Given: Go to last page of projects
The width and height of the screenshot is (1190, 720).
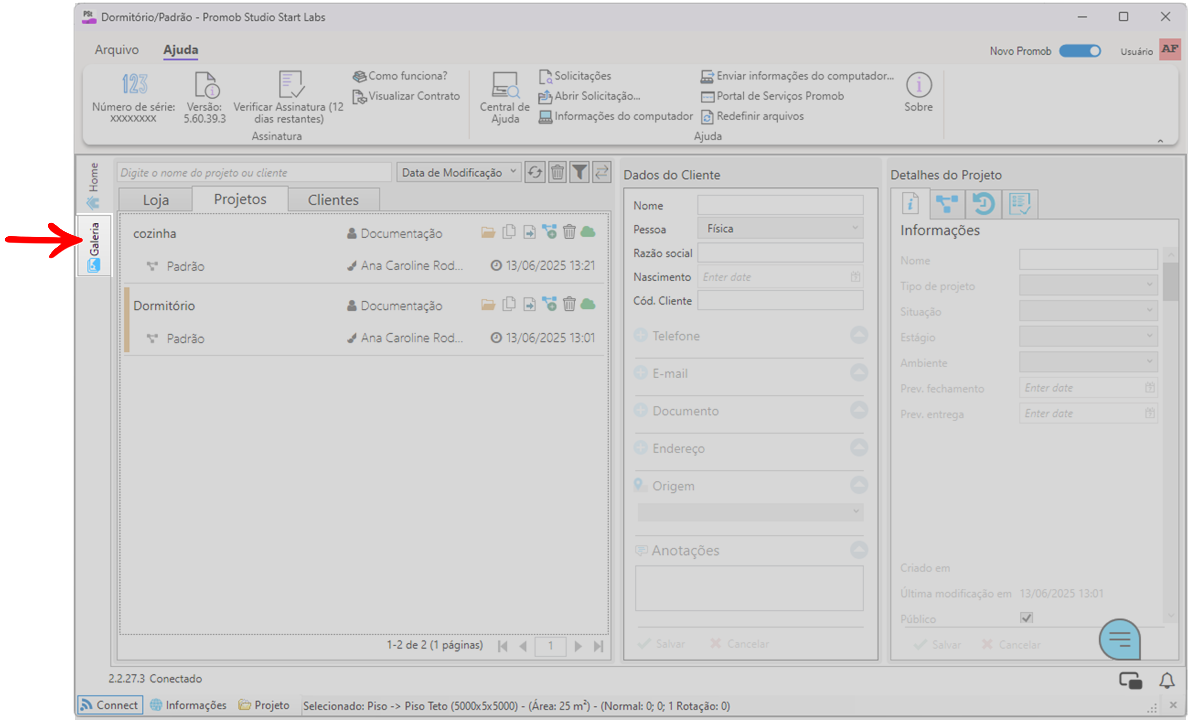Looking at the screenshot, I should pos(598,646).
